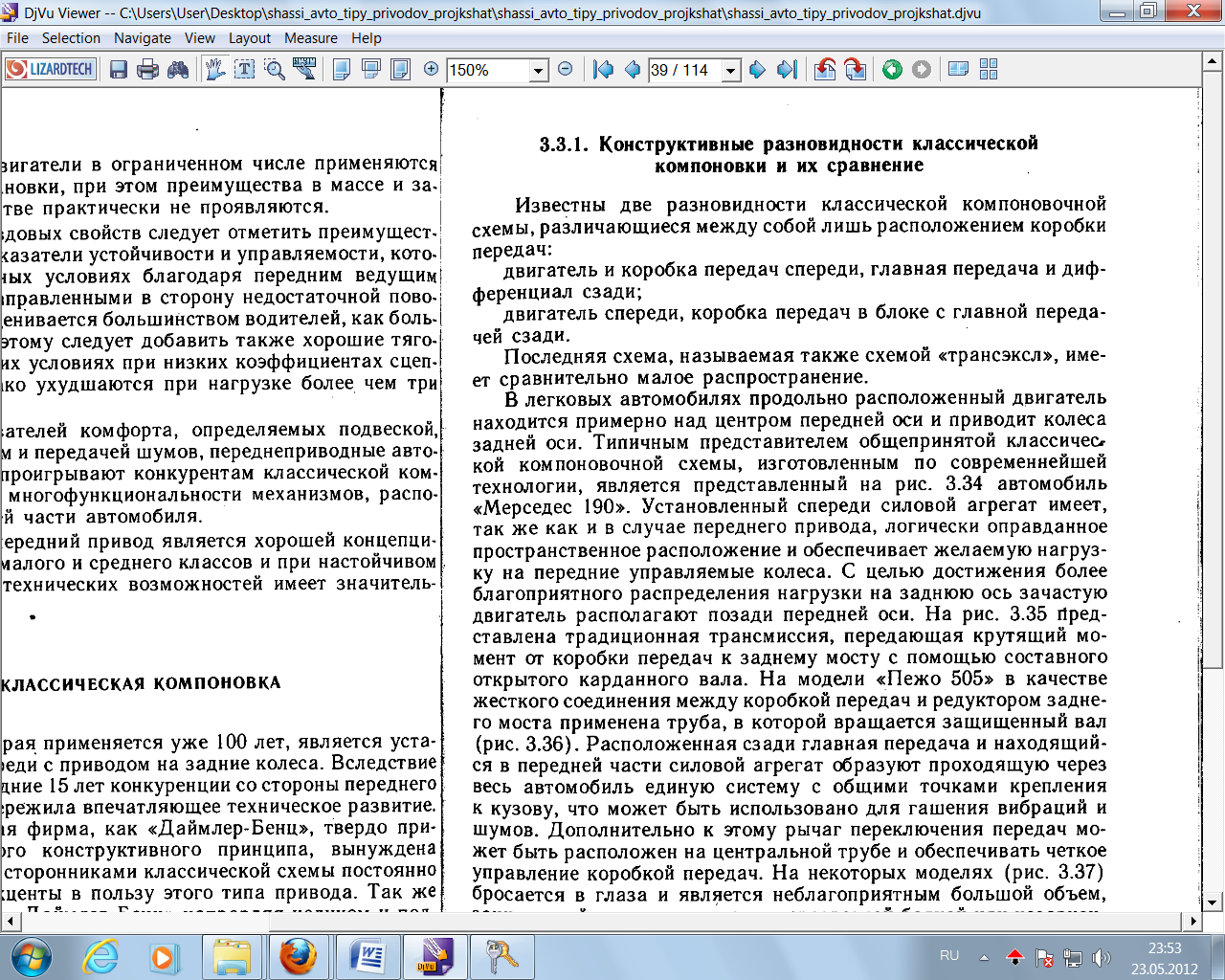Viewport: 1225px width, 980px height.
Task: Open the volume speaker tray icon
Action: point(1102,957)
